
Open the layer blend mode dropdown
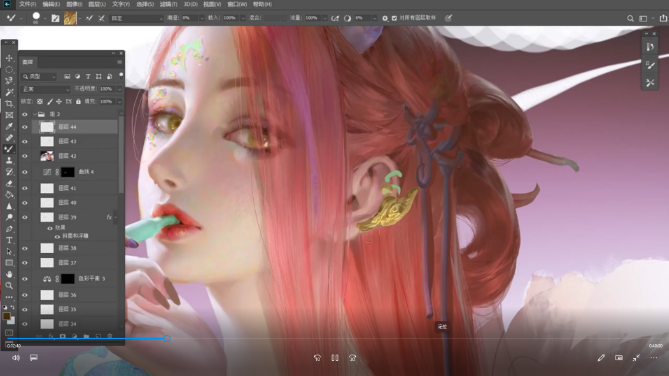pyautogui.click(x=46, y=89)
